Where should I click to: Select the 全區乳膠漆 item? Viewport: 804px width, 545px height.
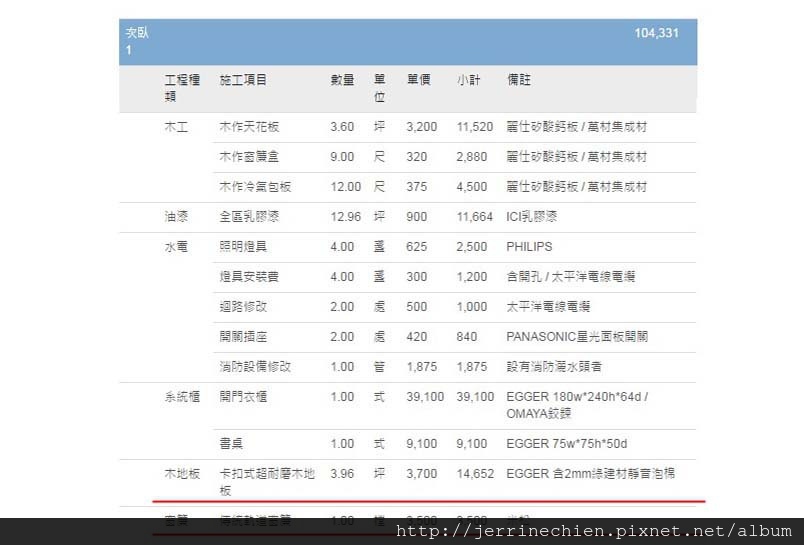coord(249,216)
